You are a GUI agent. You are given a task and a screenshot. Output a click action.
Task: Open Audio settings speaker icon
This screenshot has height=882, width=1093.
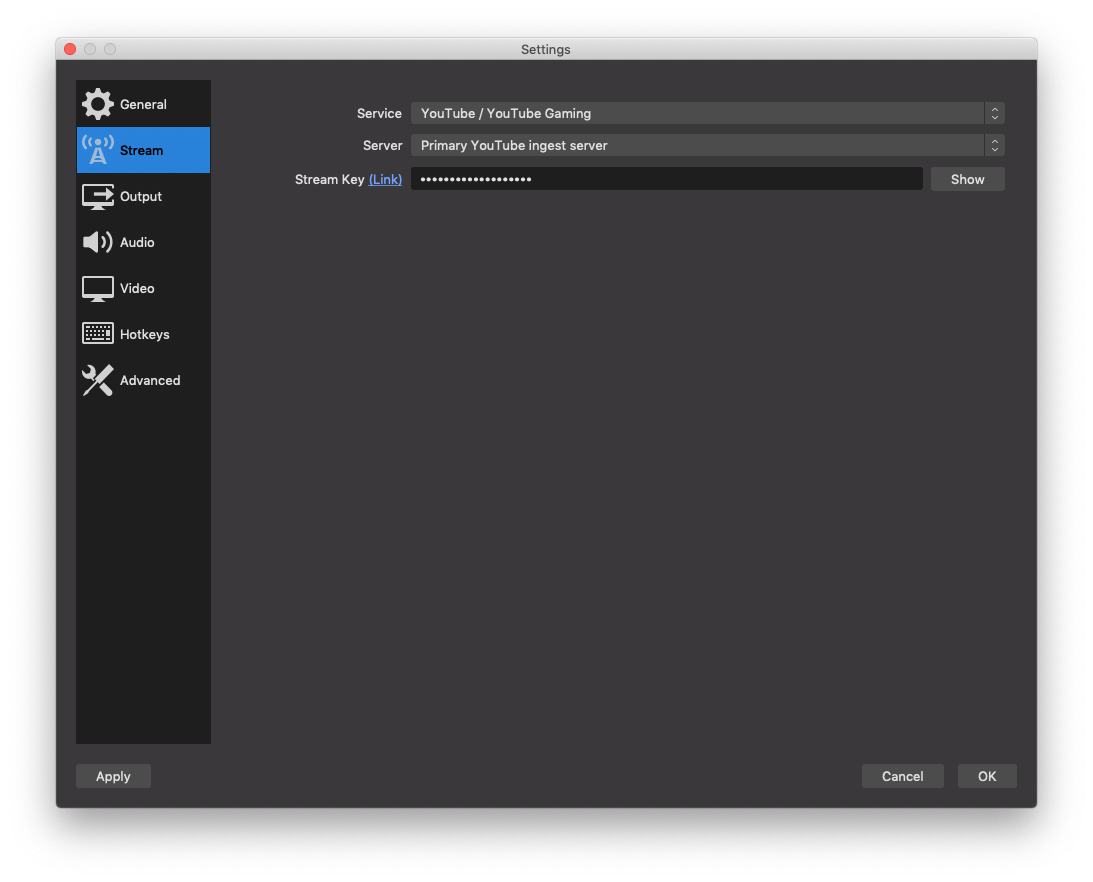(x=98, y=242)
